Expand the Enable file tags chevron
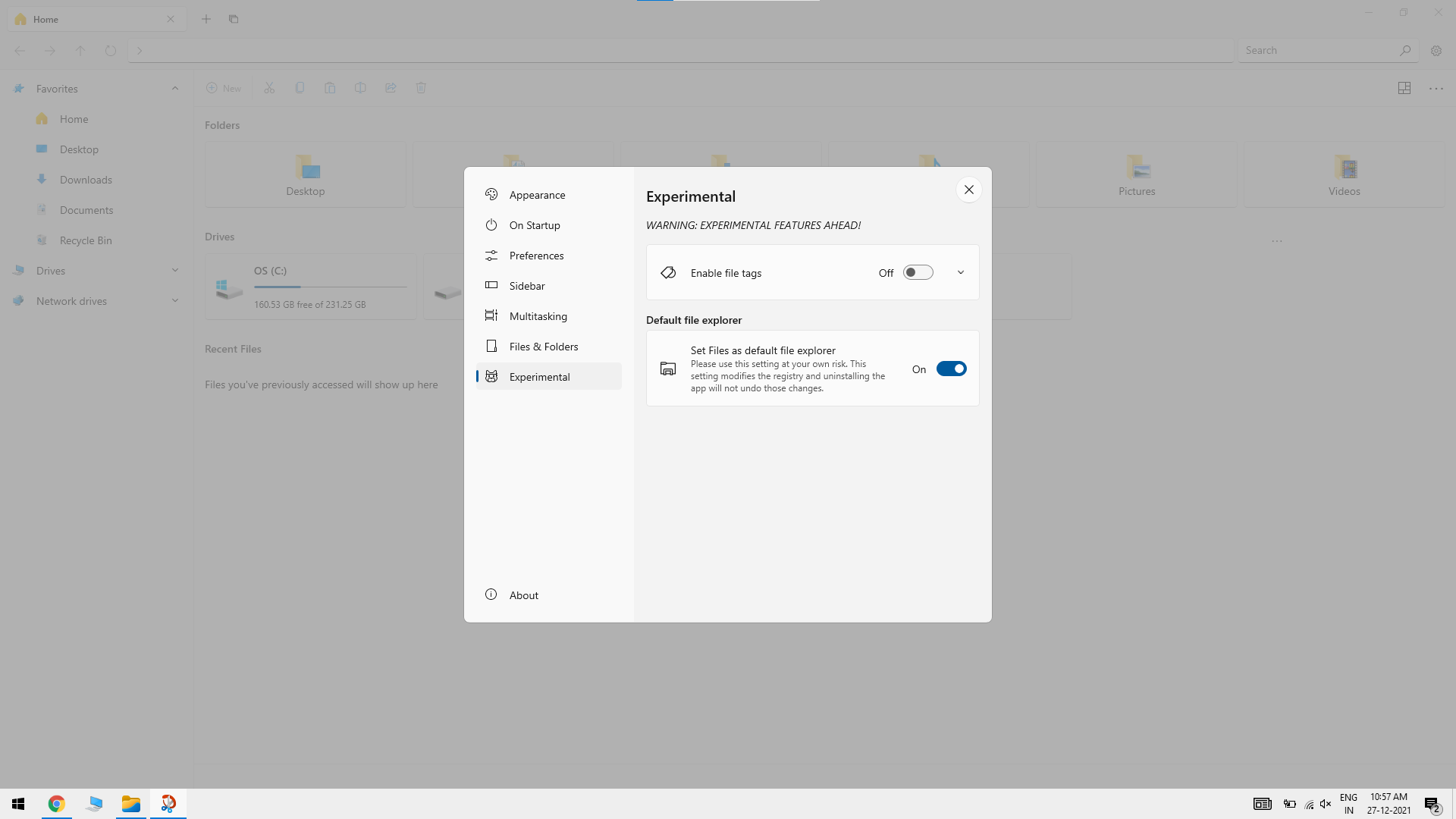Screen dimensions: 1456x819 point(960,272)
